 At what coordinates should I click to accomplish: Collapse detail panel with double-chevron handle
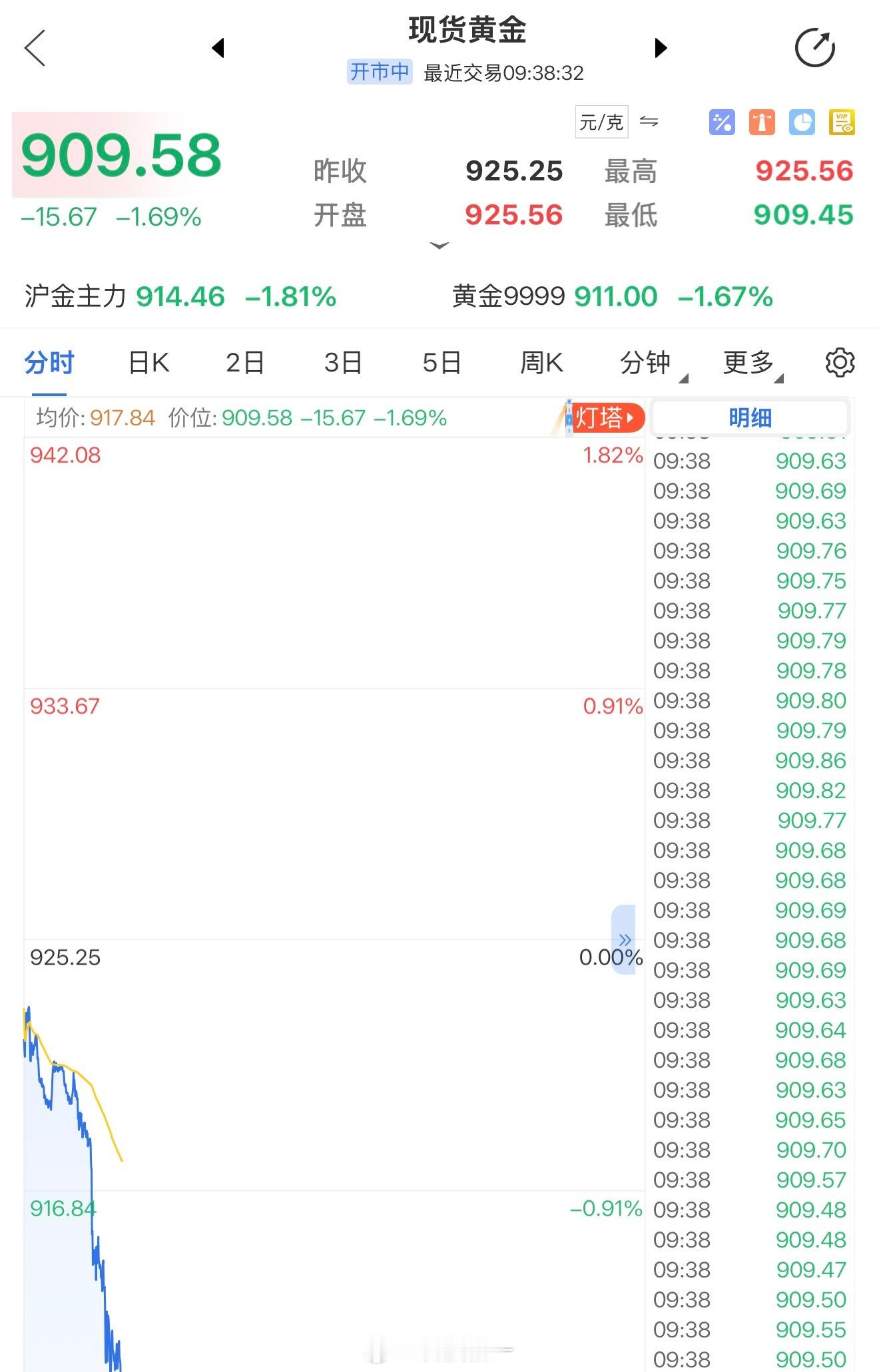[x=624, y=939]
